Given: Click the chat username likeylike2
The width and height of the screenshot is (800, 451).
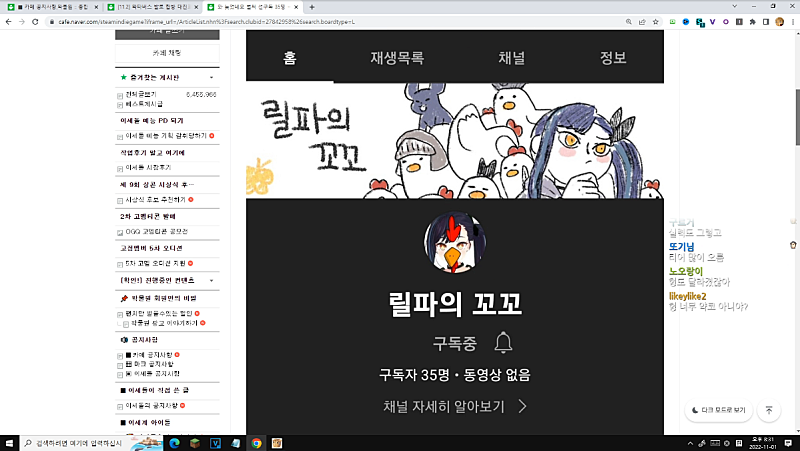Looking at the screenshot, I should (688, 296).
